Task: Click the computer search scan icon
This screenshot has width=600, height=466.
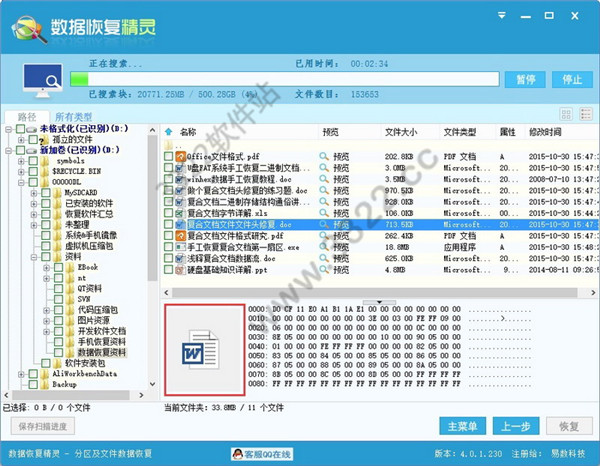Action: 42,80
